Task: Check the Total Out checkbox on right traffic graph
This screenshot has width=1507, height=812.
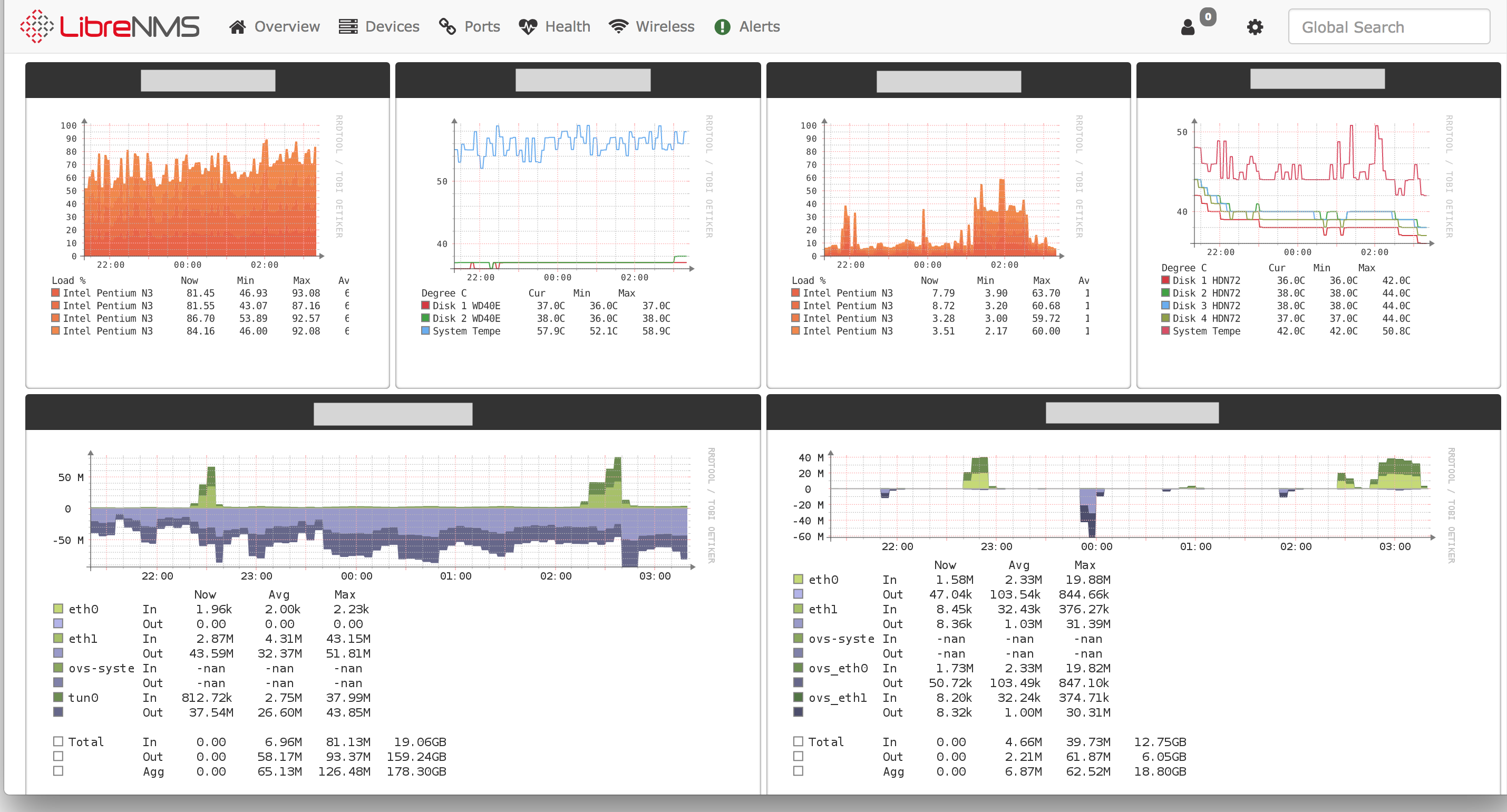Action: (x=798, y=756)
